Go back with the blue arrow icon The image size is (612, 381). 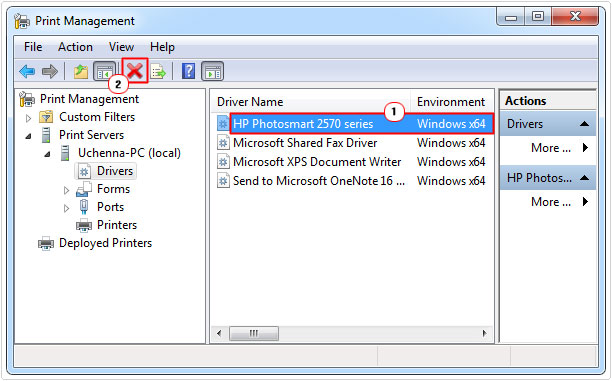click(27, 71)
